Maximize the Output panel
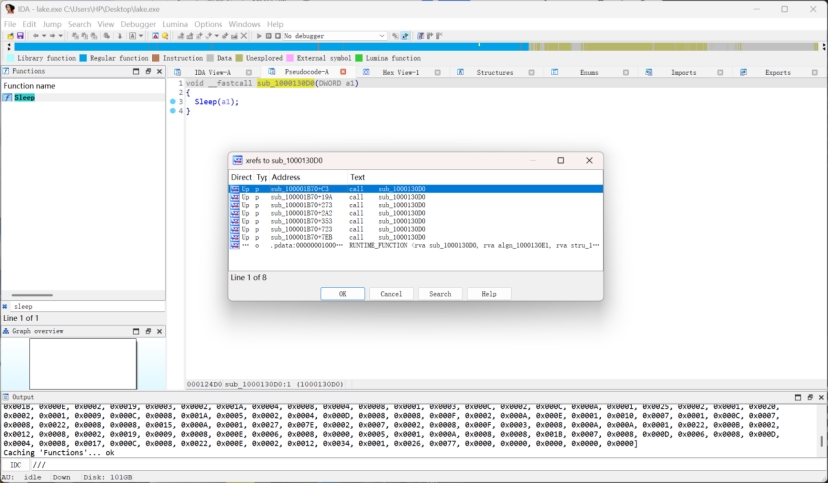Image resolution: width=828 pixels, height=483 pixels. tap(798, 397)
